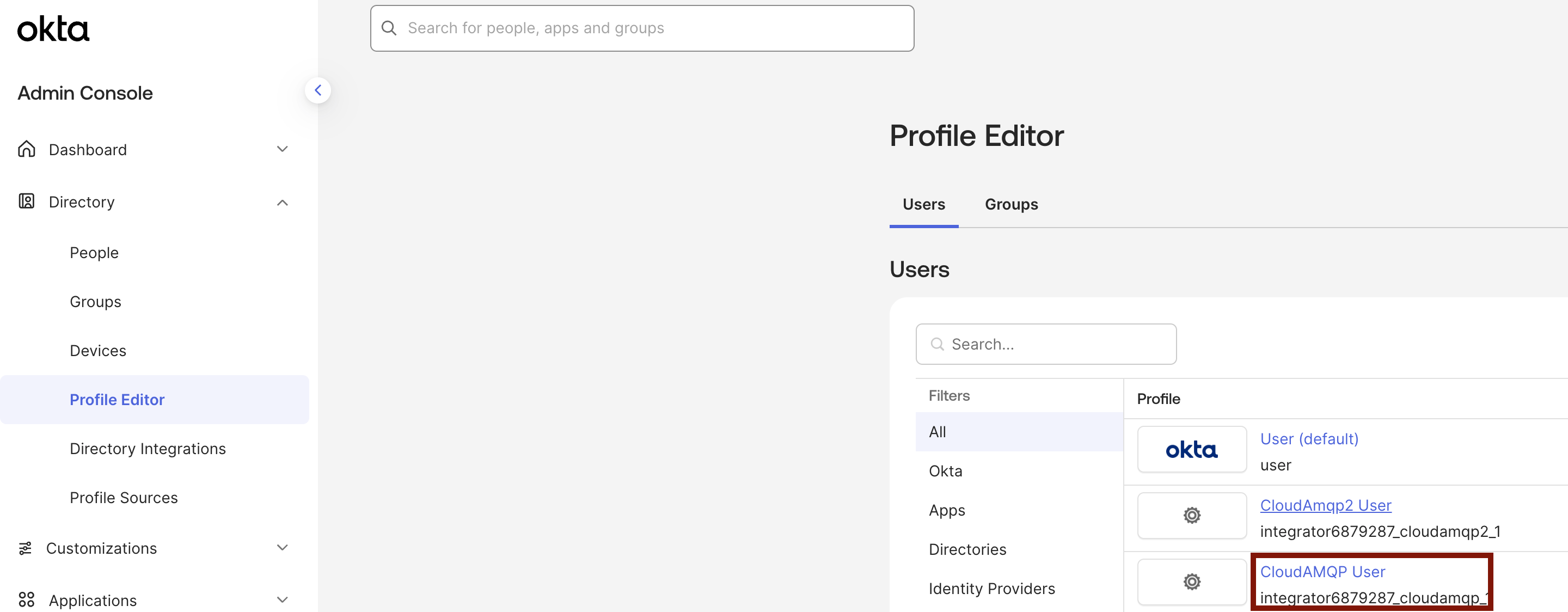Viewport: 1568px width, 612px height.
Task: Click the Dashboard home icon
Action: (x=26, y=149)
